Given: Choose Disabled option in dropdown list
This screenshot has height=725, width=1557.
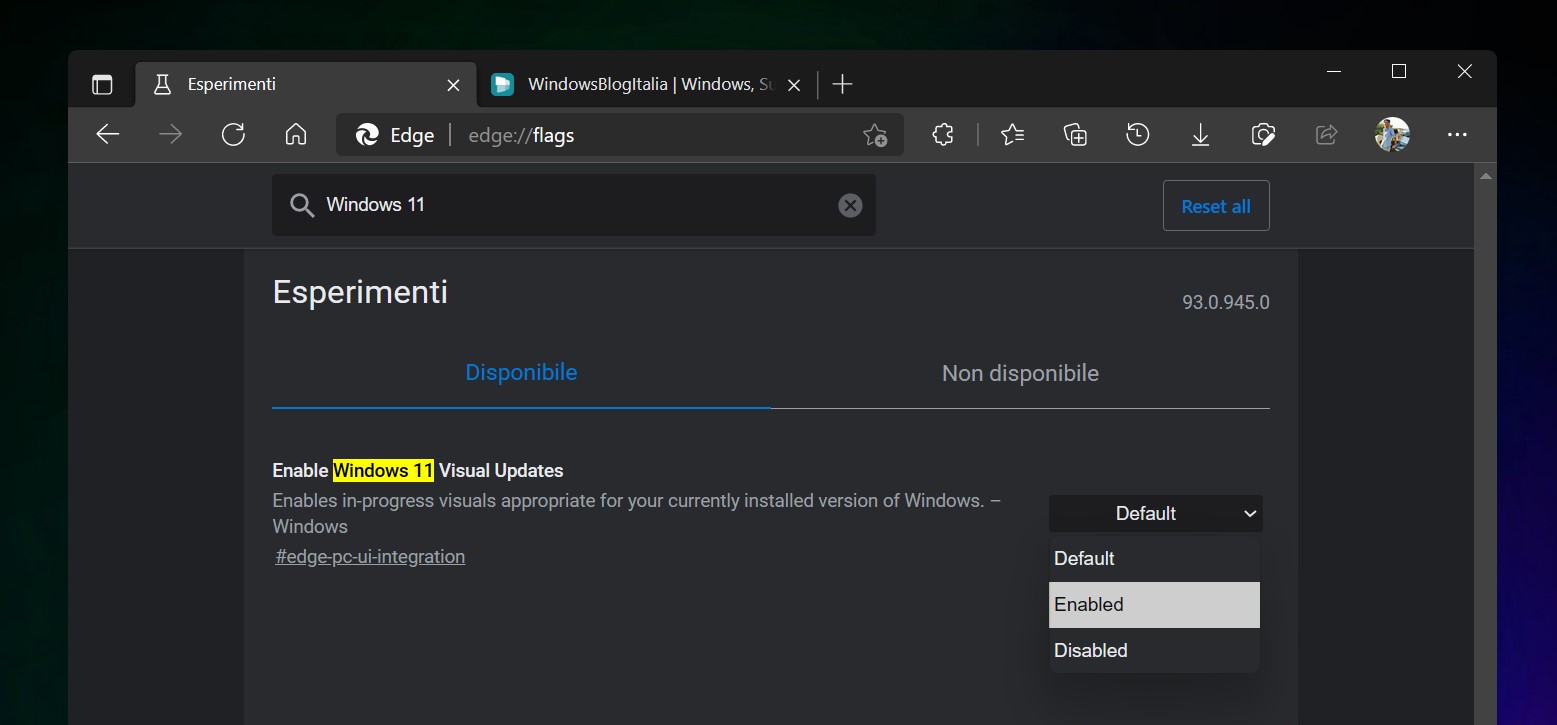Looking at the screenshot, I should click(1154, 651).
